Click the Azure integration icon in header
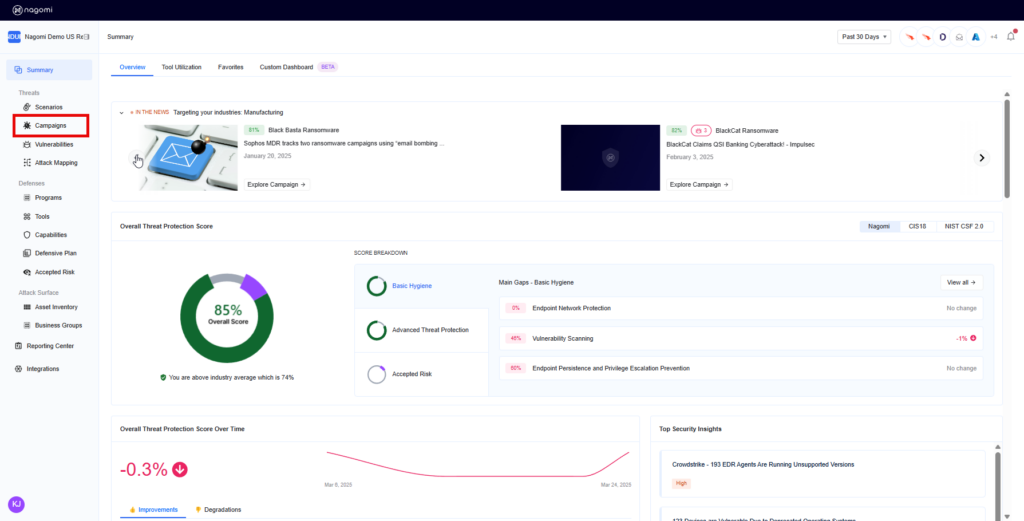Image resolution: width=1024 pixels, height=521 pixels. click(x=976, y=37)
